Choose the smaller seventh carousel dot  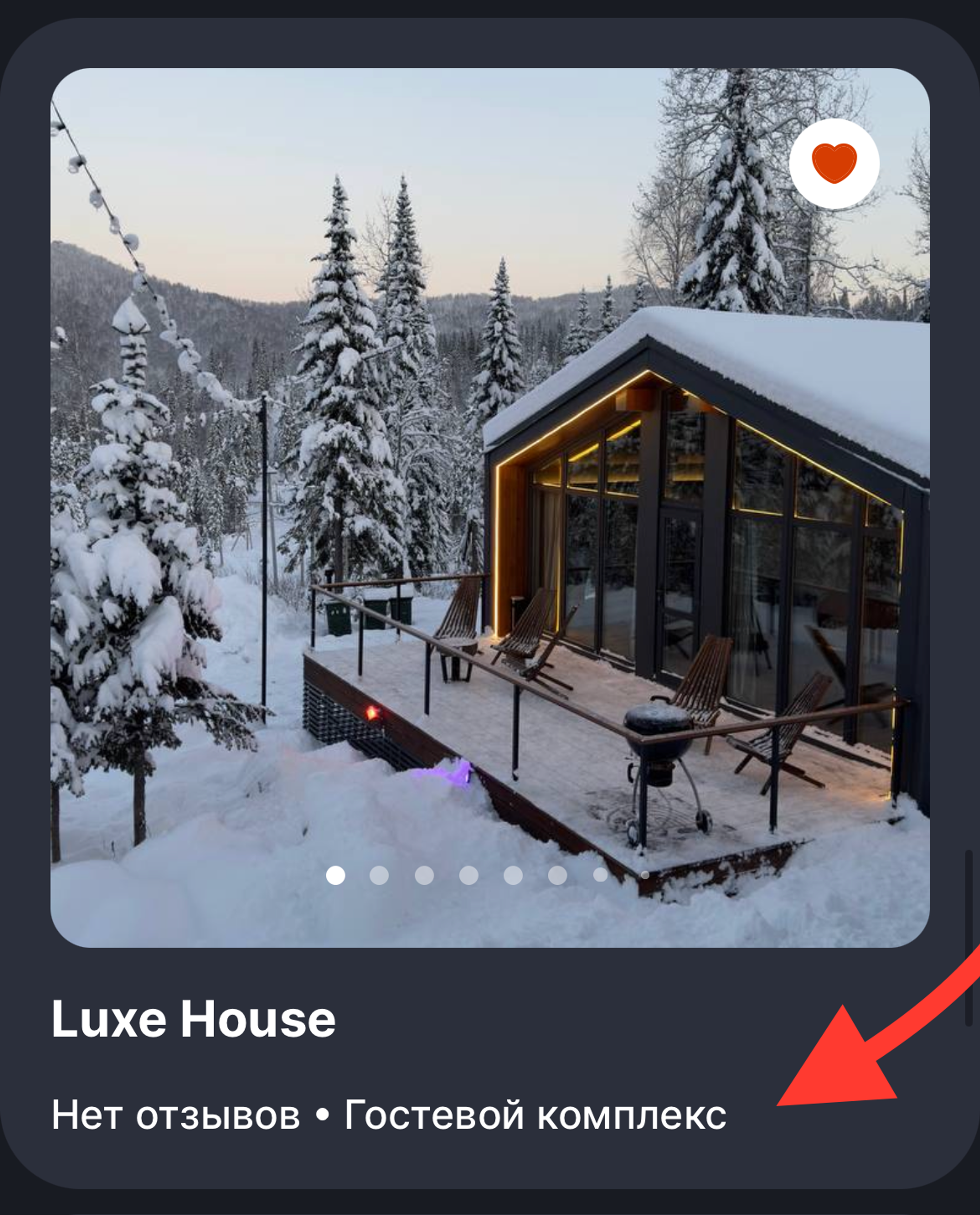coord(600,874)
